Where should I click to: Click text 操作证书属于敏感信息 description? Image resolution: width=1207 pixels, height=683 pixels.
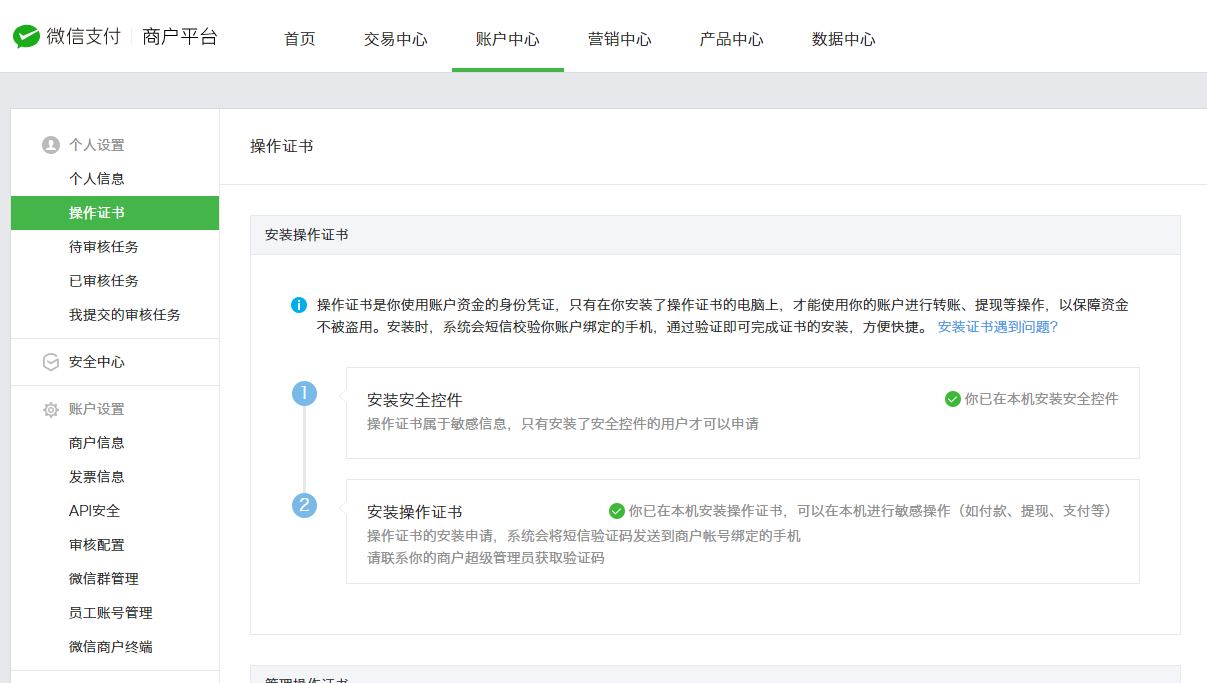[563, 424]
